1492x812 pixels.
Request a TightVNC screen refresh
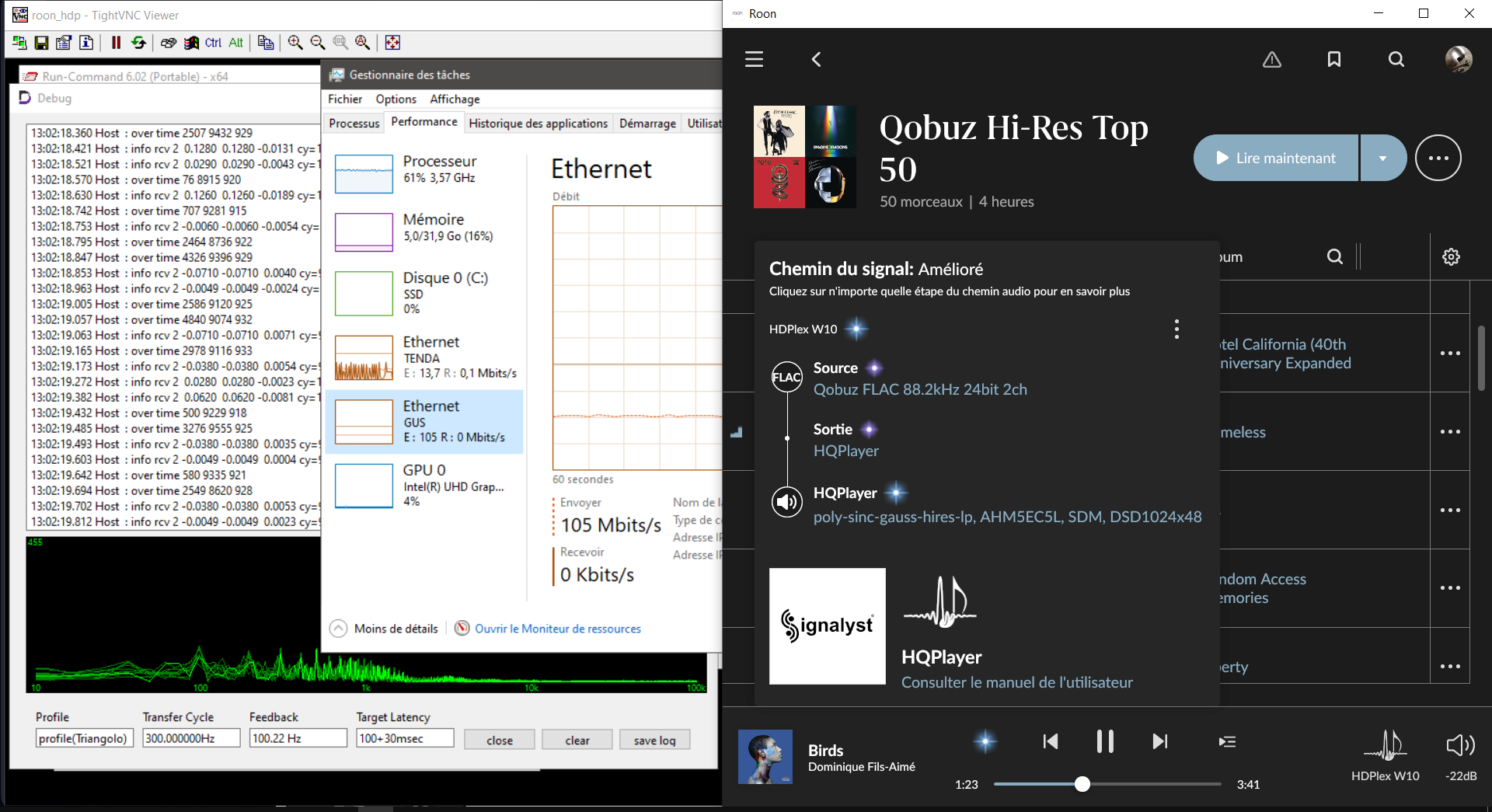[x=138, y=43]
